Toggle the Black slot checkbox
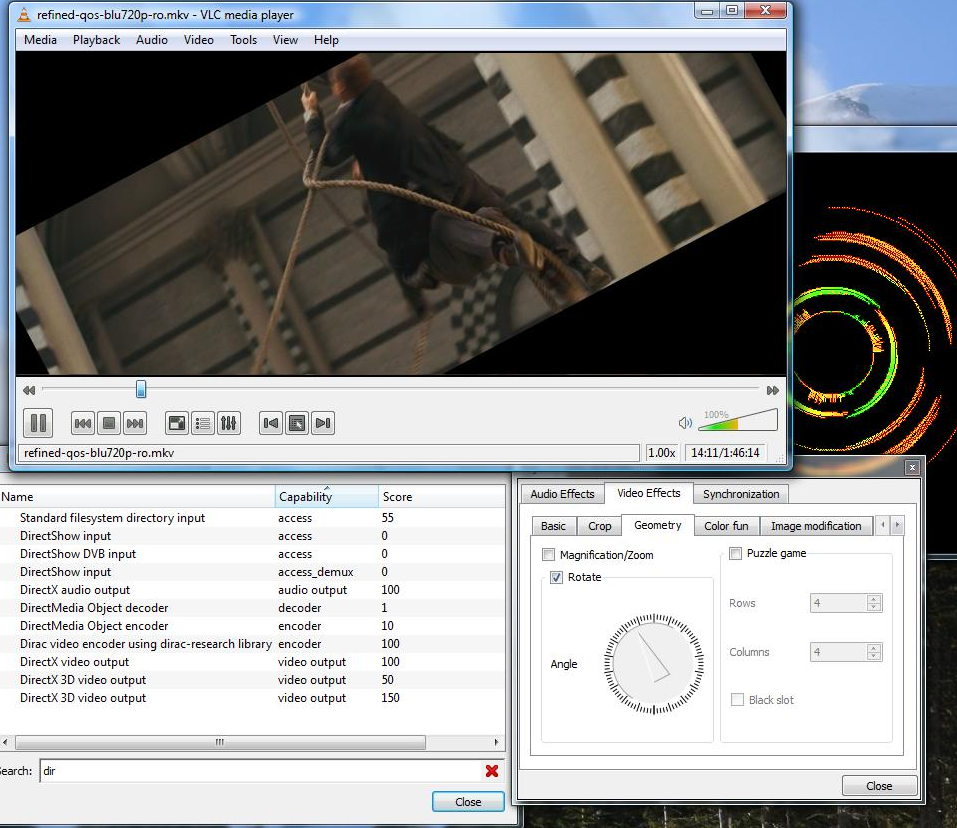Viewport: 957px width, 828px height. [737, 700]
